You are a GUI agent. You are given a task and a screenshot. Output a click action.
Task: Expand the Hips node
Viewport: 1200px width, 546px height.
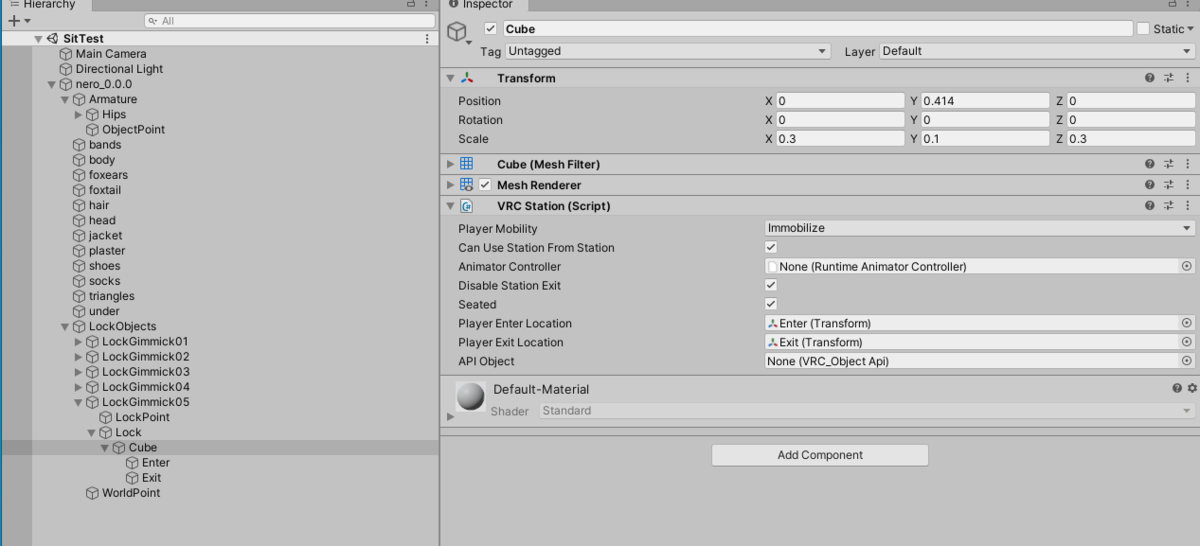point(79,115)
